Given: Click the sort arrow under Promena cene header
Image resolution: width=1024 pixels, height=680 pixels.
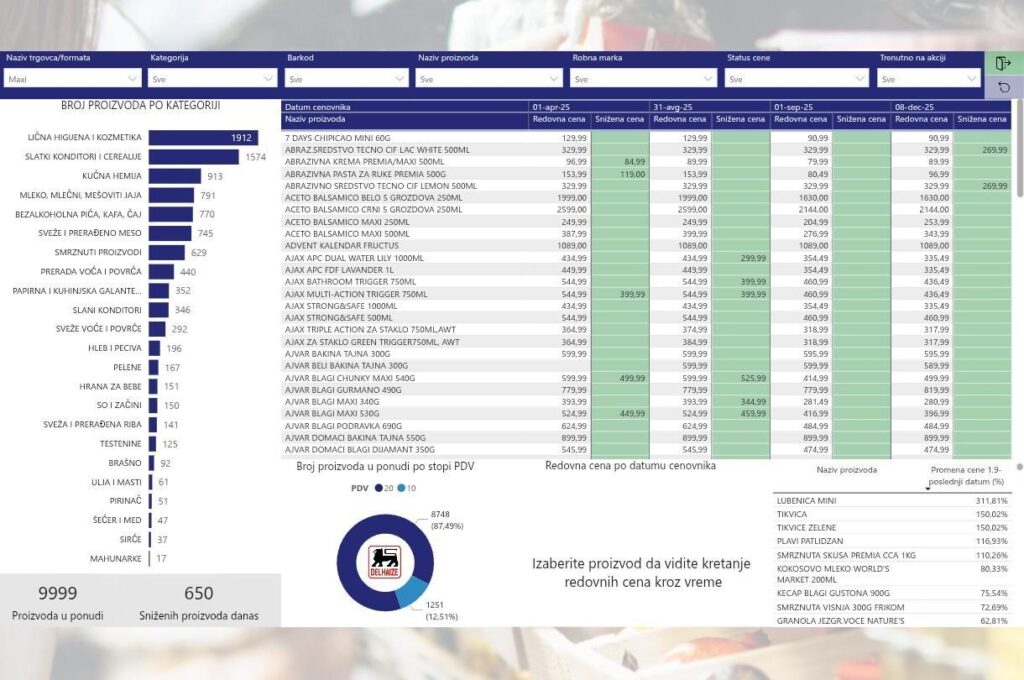Looking at the screenshot, I should click(927, 488).
